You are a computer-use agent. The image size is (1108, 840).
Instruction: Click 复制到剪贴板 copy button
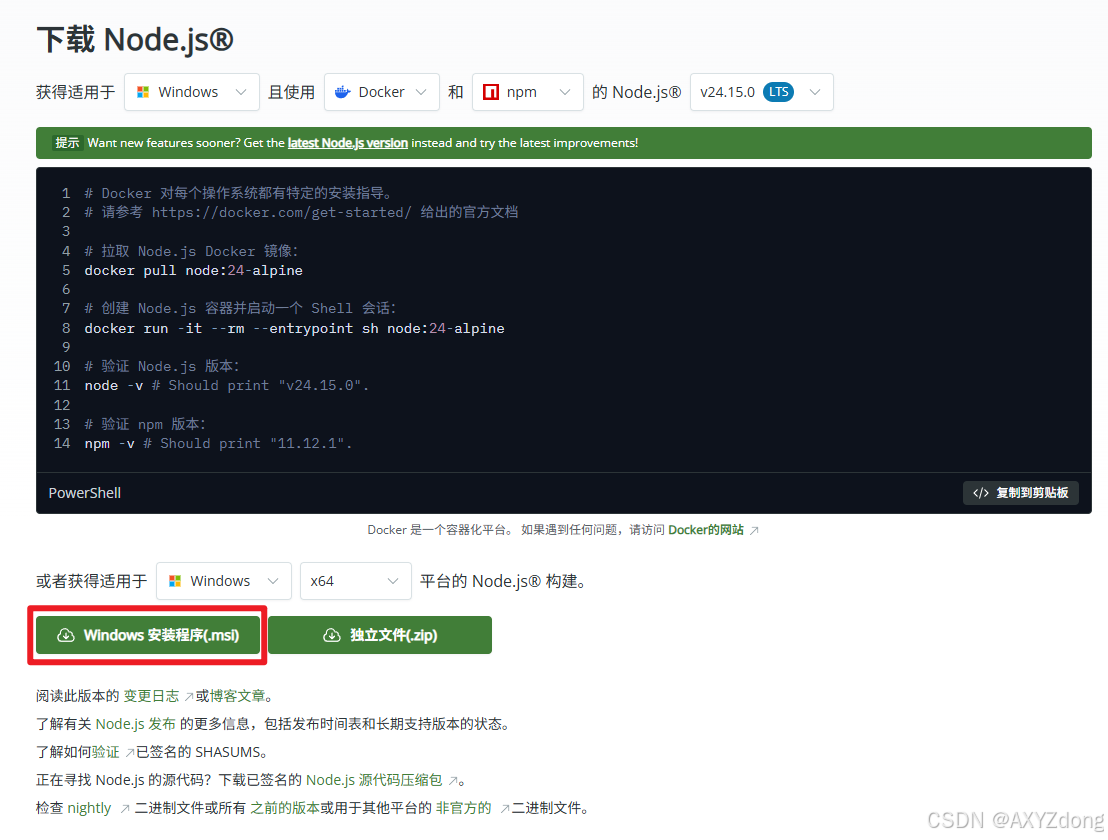(x=1020, y=493)
